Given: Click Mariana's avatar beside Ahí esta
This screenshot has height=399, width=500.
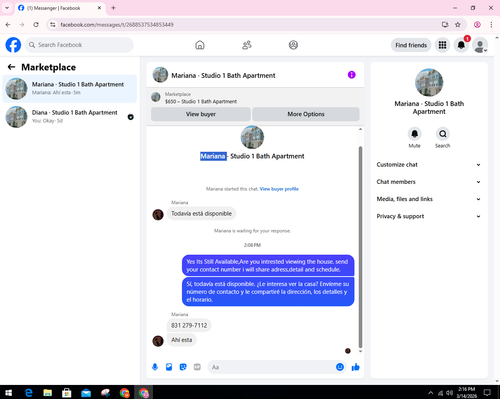Looking at the screenshot, I should (158, 341).
